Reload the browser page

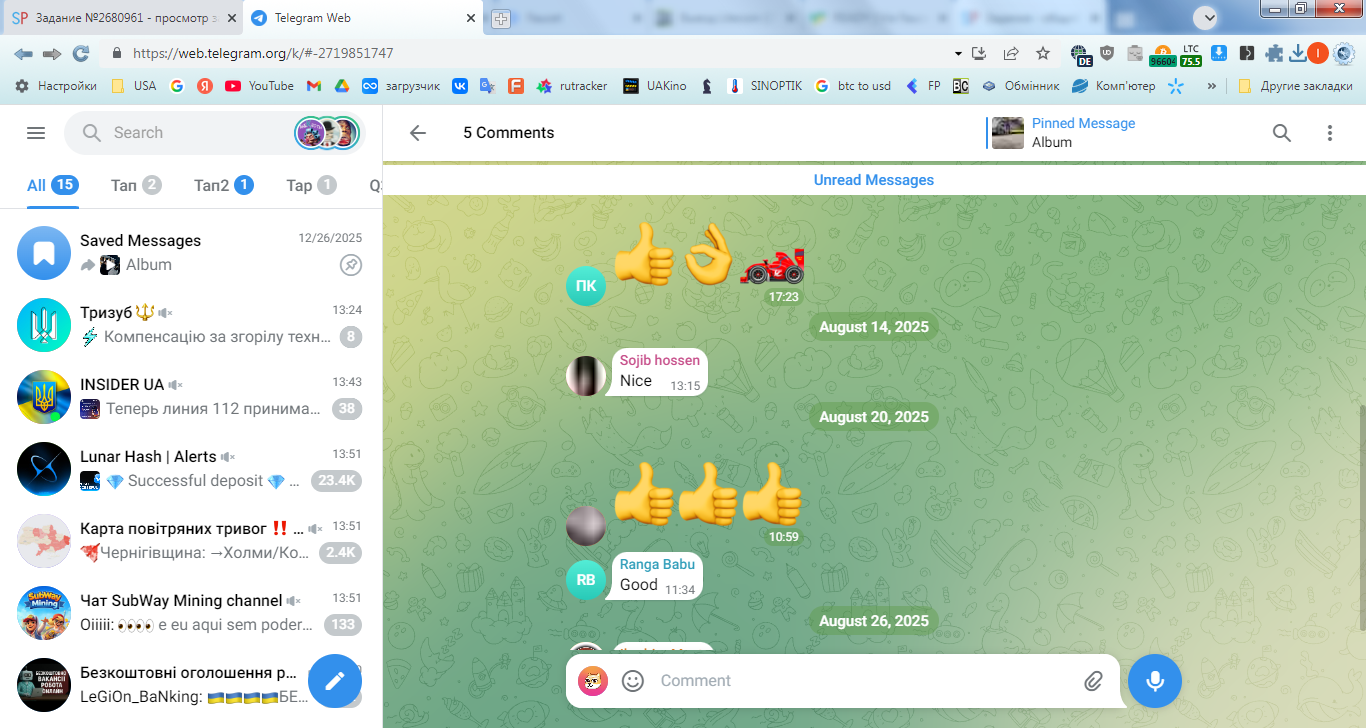tap(81, 54)
